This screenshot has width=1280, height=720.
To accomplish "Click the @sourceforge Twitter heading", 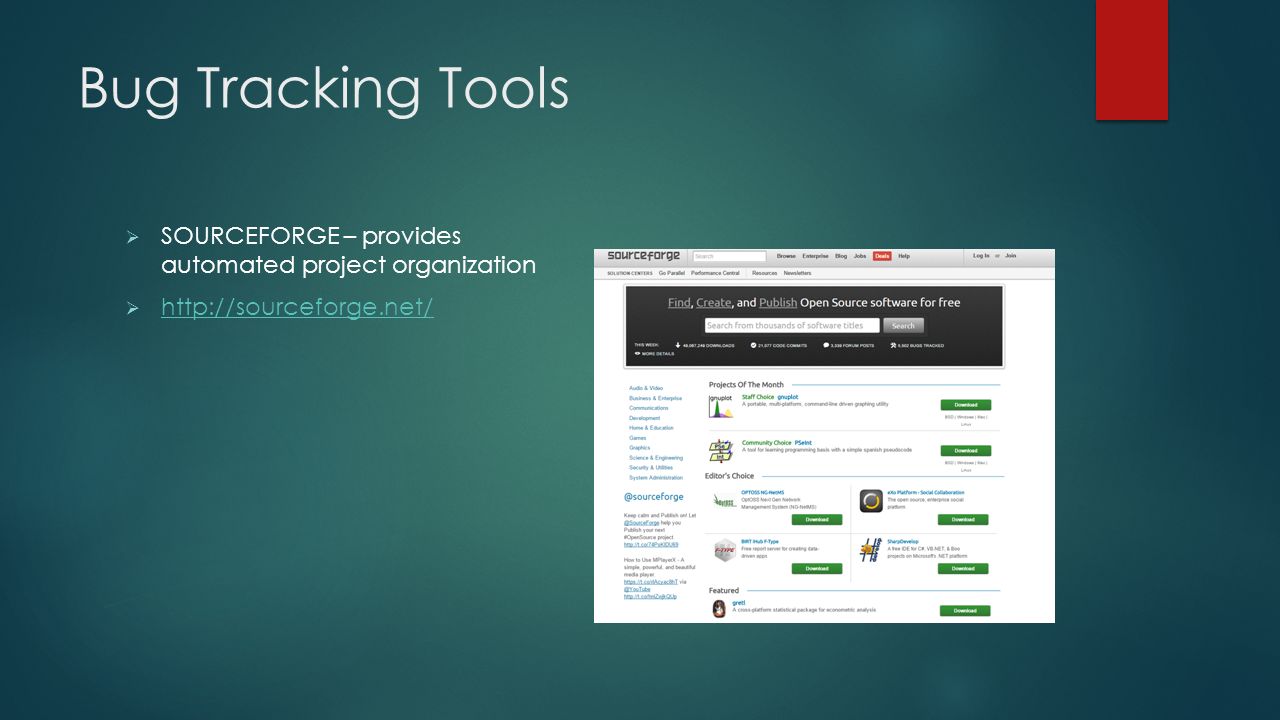I will 654,496.
